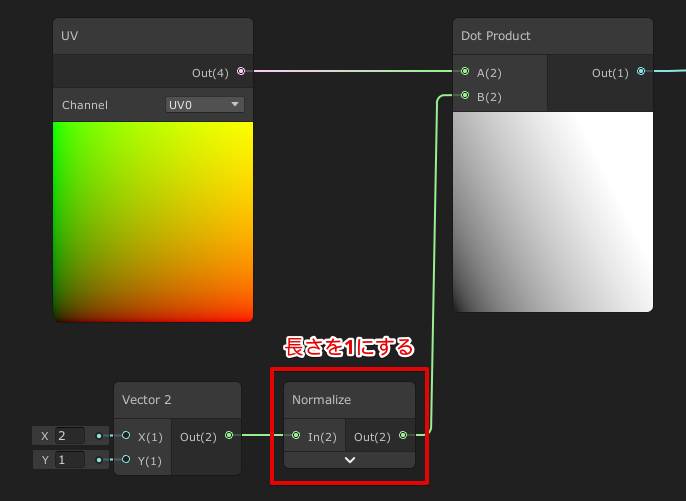This screenshot has width=686, height=501.
Task: Click Dot Product Out(1) output port
Action: pyautogui.click(x=641, y=71)
